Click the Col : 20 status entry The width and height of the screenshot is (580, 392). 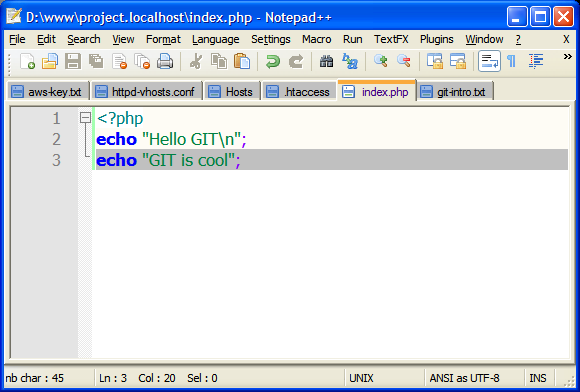[157, 378]
